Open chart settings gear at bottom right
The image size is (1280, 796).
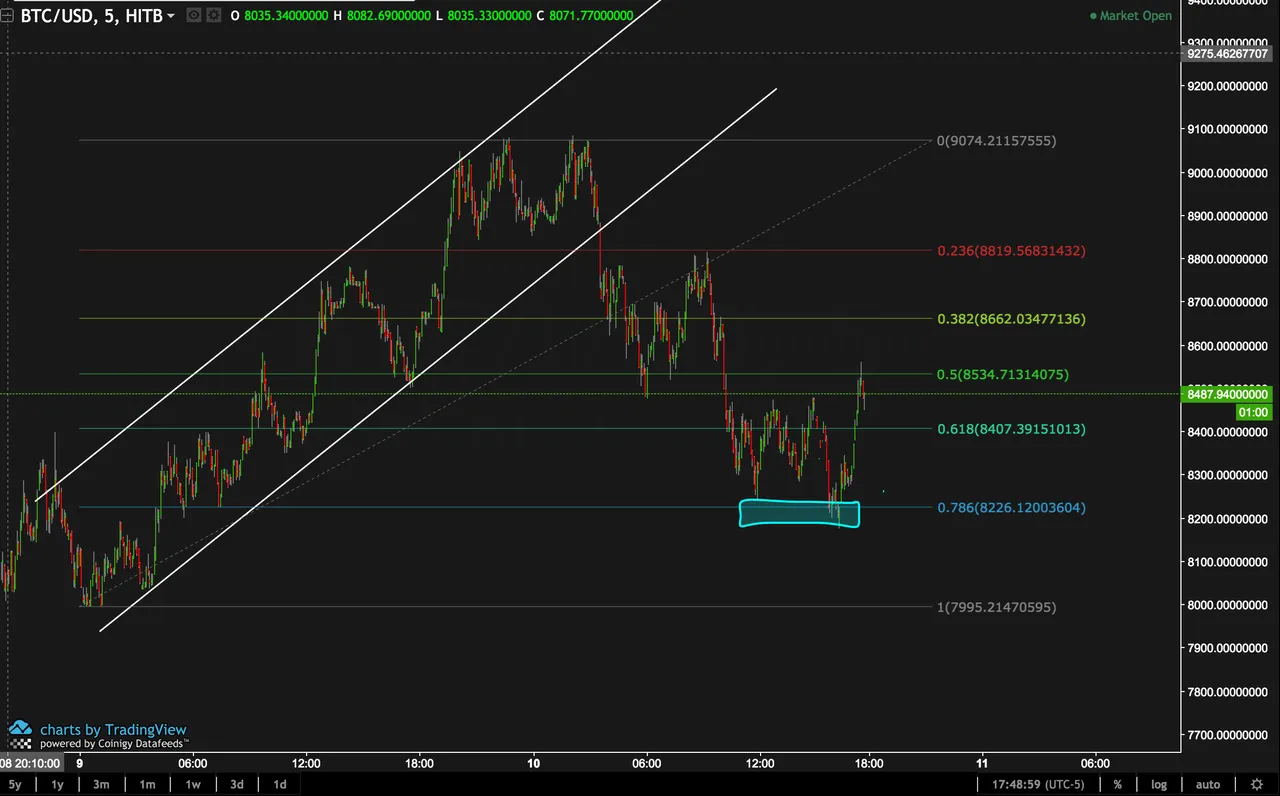click(1257, 785)
